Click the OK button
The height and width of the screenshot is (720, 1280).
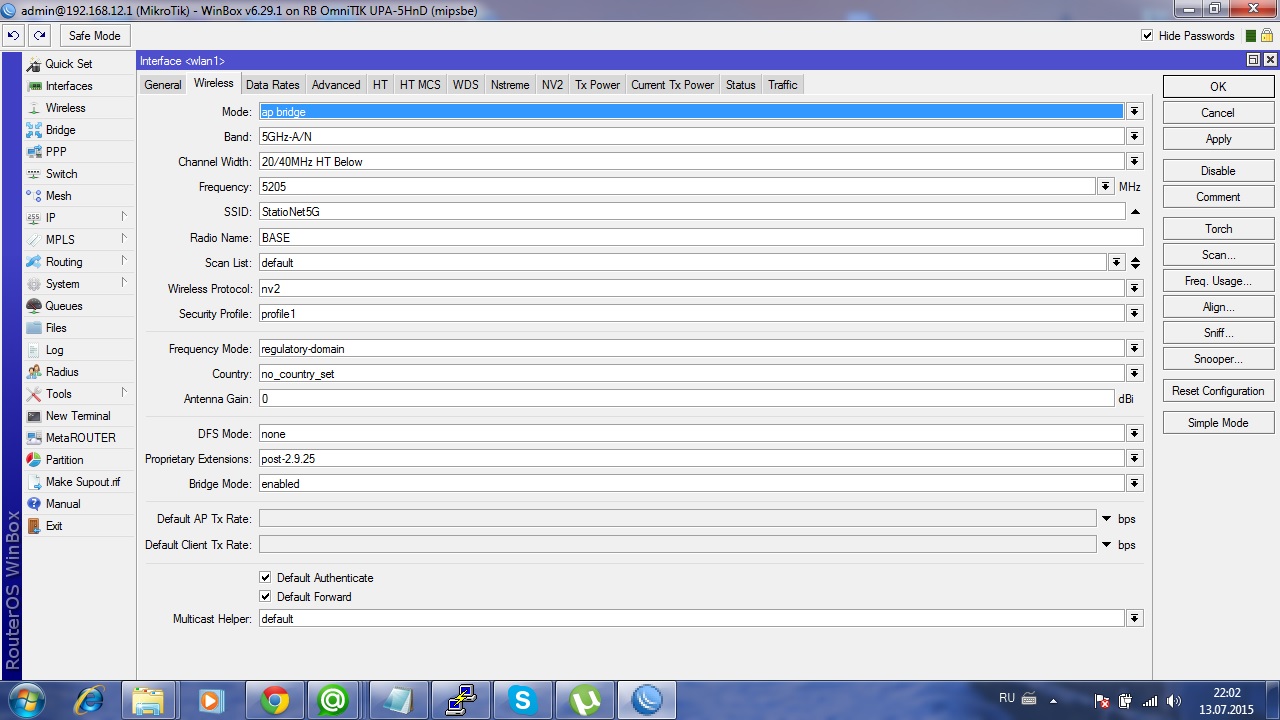coord(1218,87)
